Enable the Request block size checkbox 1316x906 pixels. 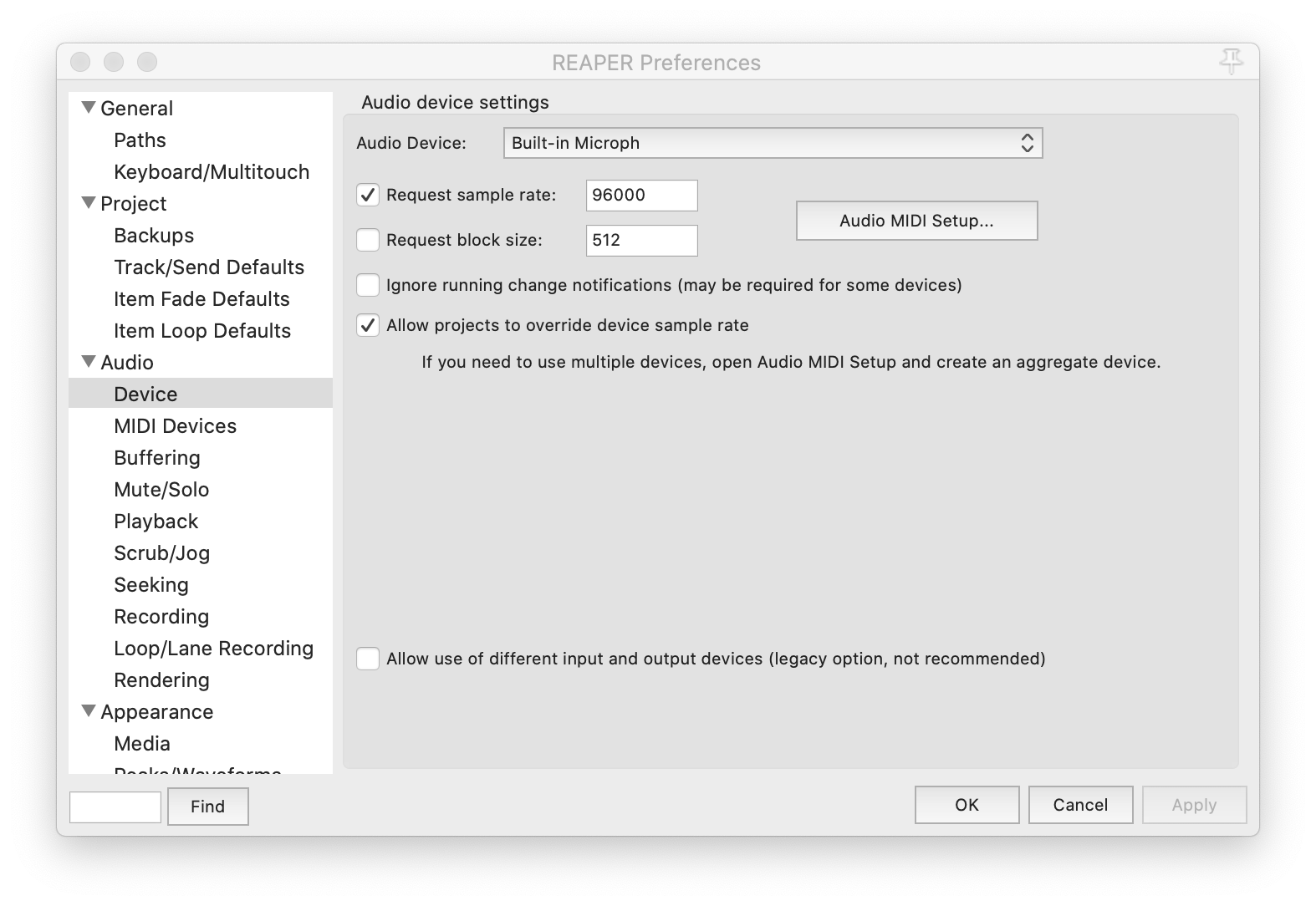click(x=368, y=240)
